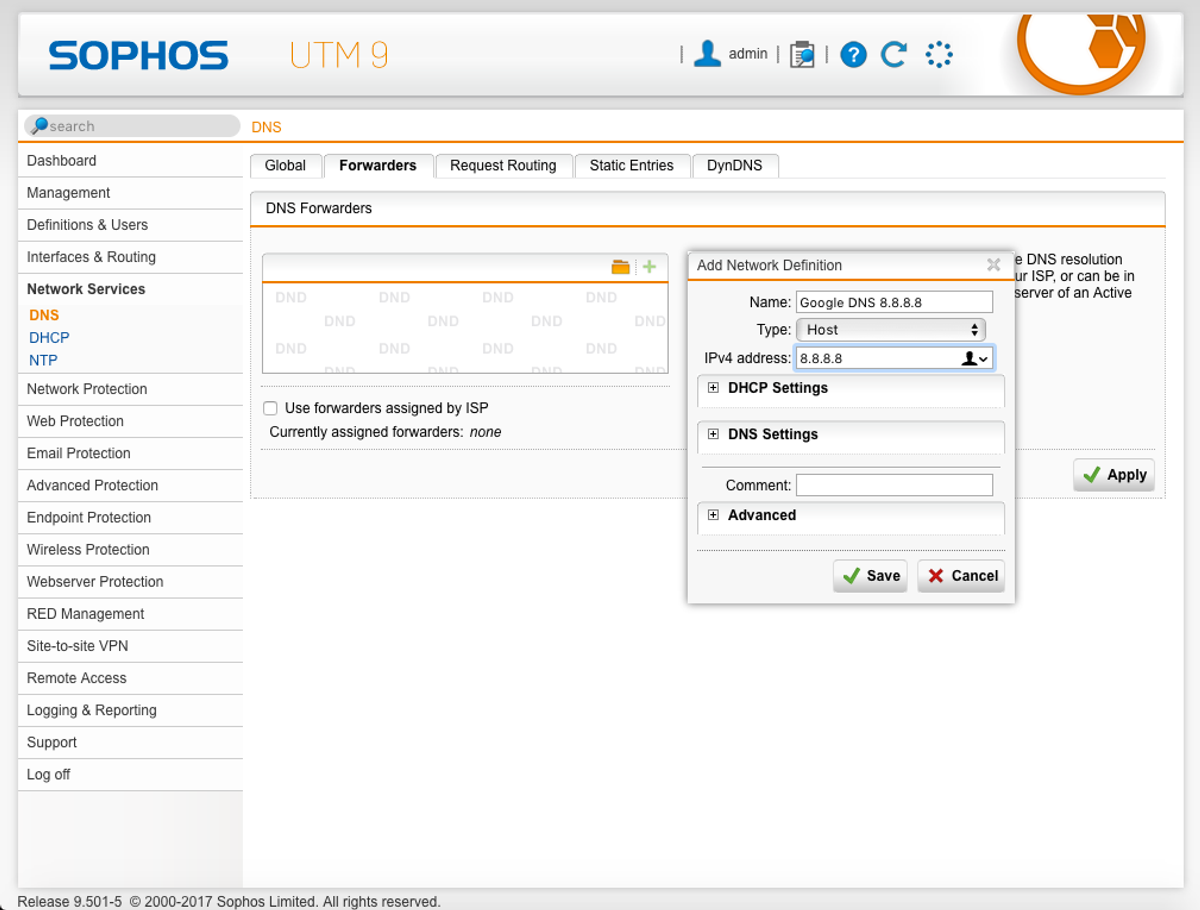Enable Use forwarders assigned by ISP

270,408
